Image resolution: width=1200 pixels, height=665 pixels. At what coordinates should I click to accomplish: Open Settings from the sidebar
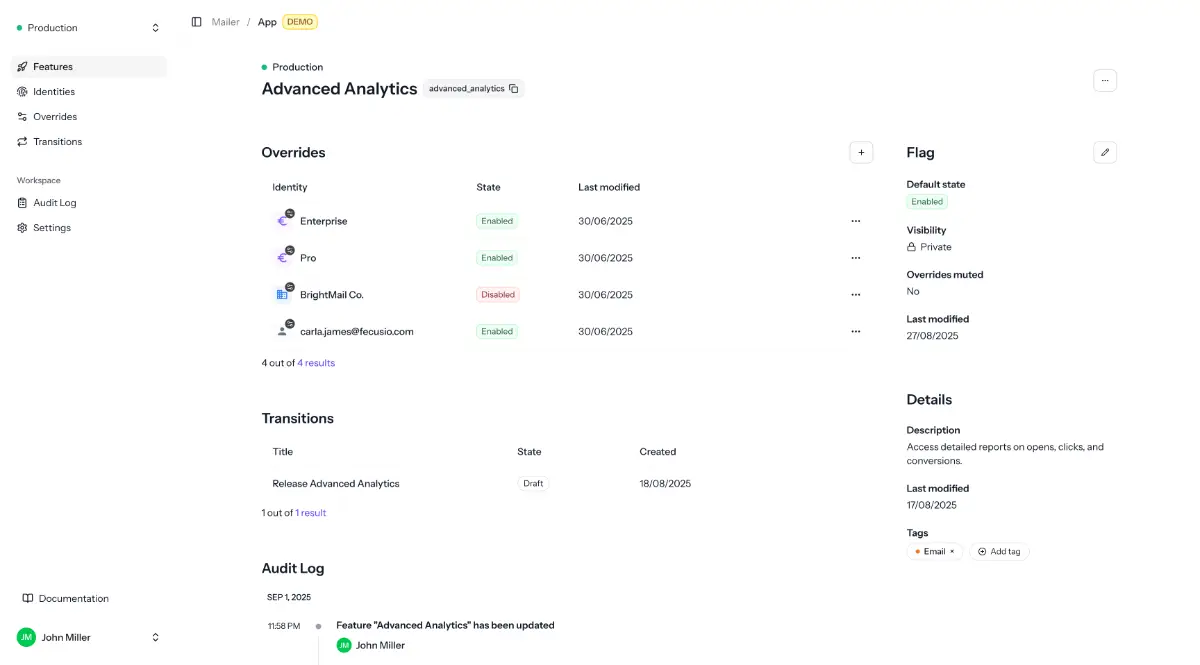[52, 228]
